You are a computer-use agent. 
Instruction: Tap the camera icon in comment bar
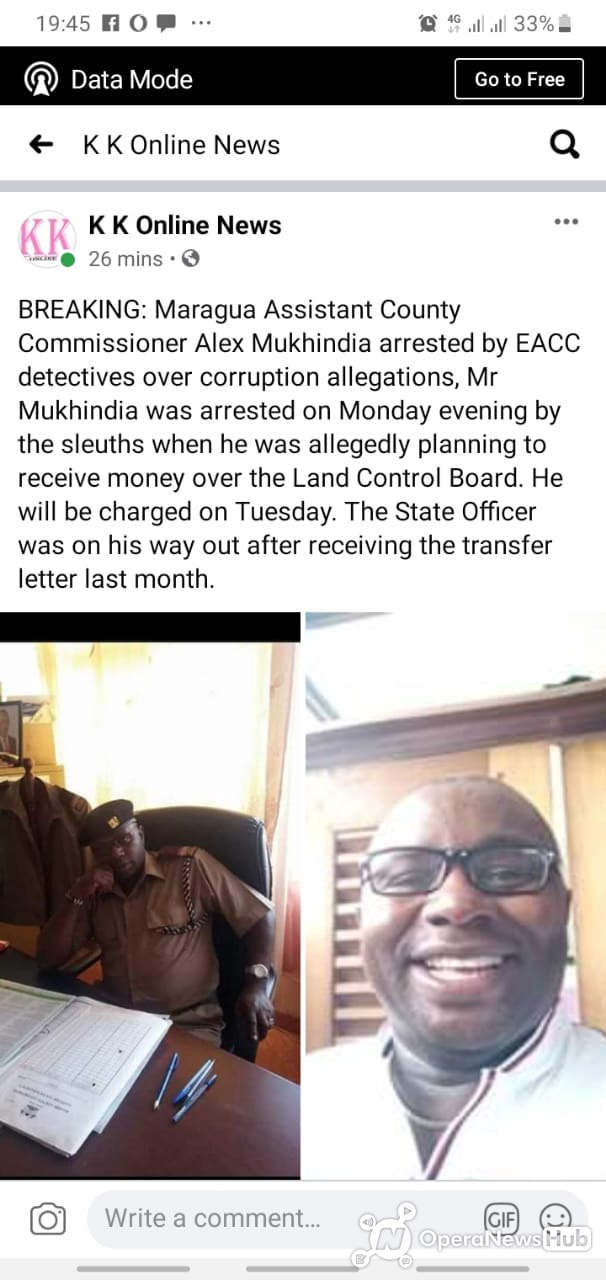[47, 1219]
